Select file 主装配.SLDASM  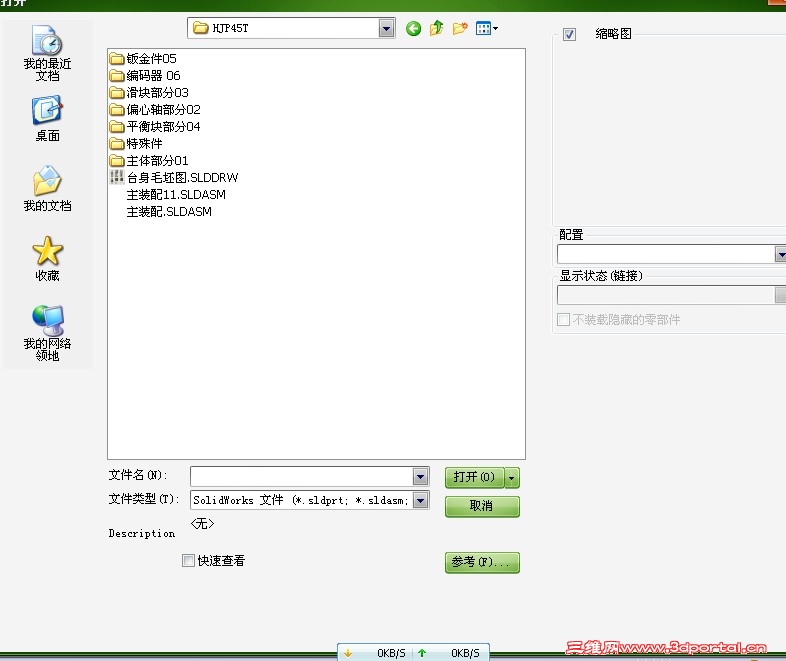pos(169,211)
